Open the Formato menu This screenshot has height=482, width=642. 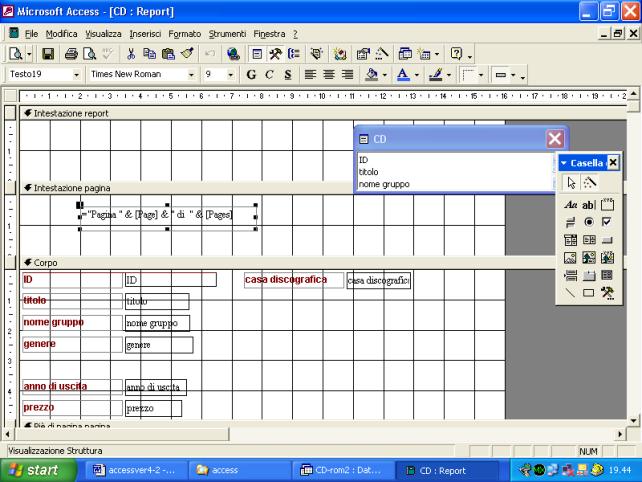tap(185, 34)
